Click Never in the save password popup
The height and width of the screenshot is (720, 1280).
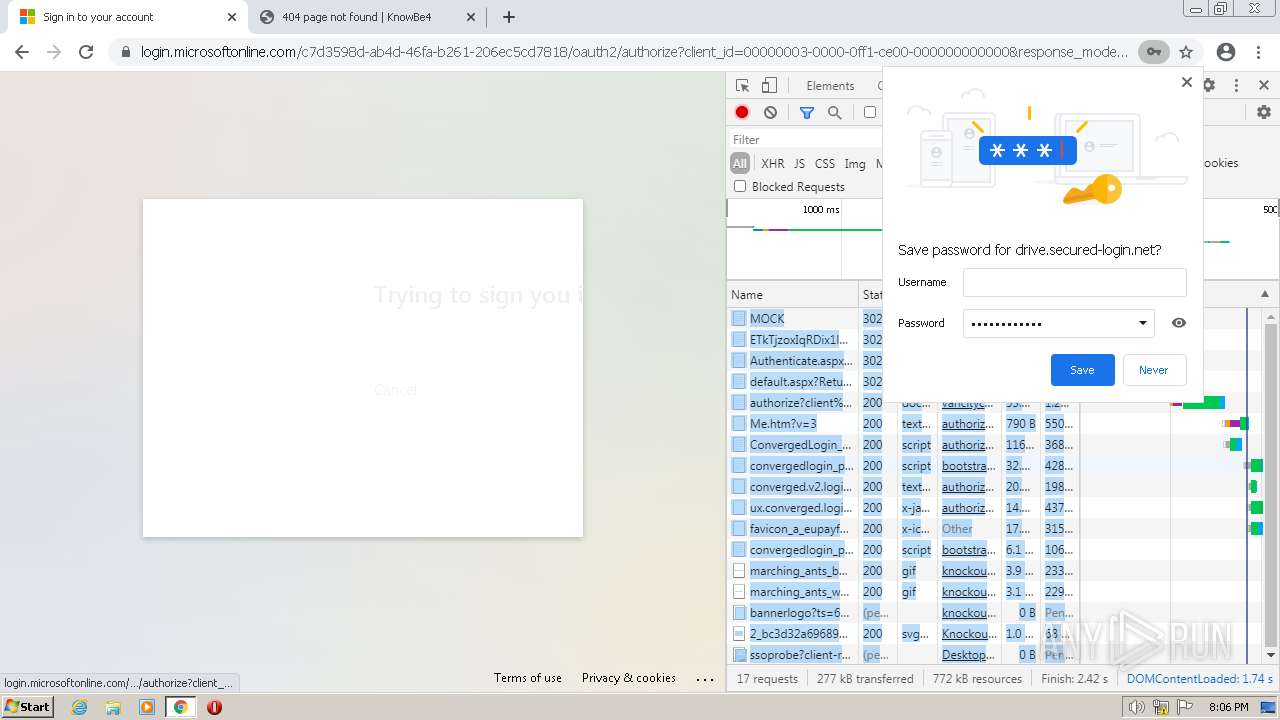1153,370
